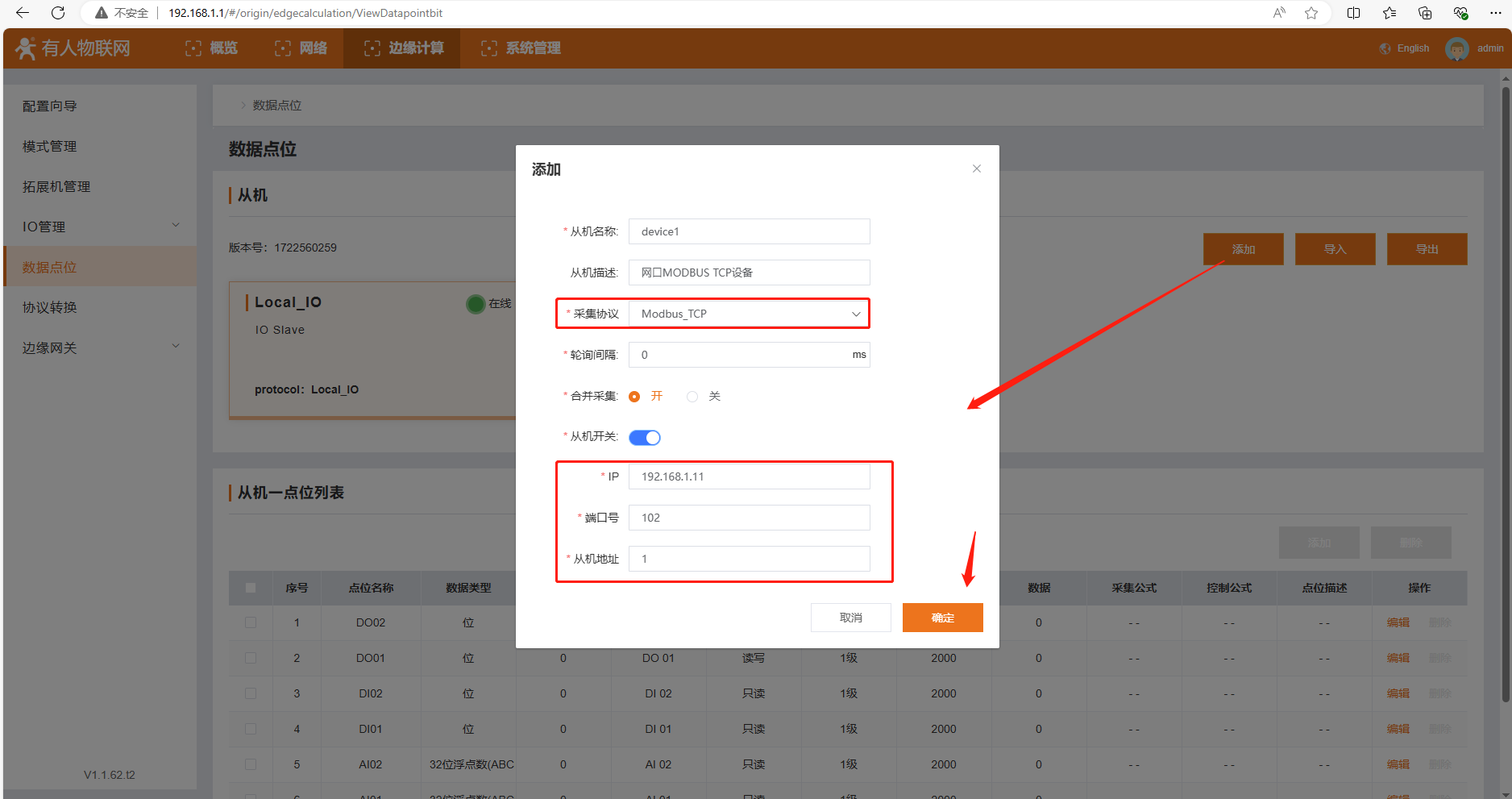Switch to the 系统管理 top menu

(521, 48)
